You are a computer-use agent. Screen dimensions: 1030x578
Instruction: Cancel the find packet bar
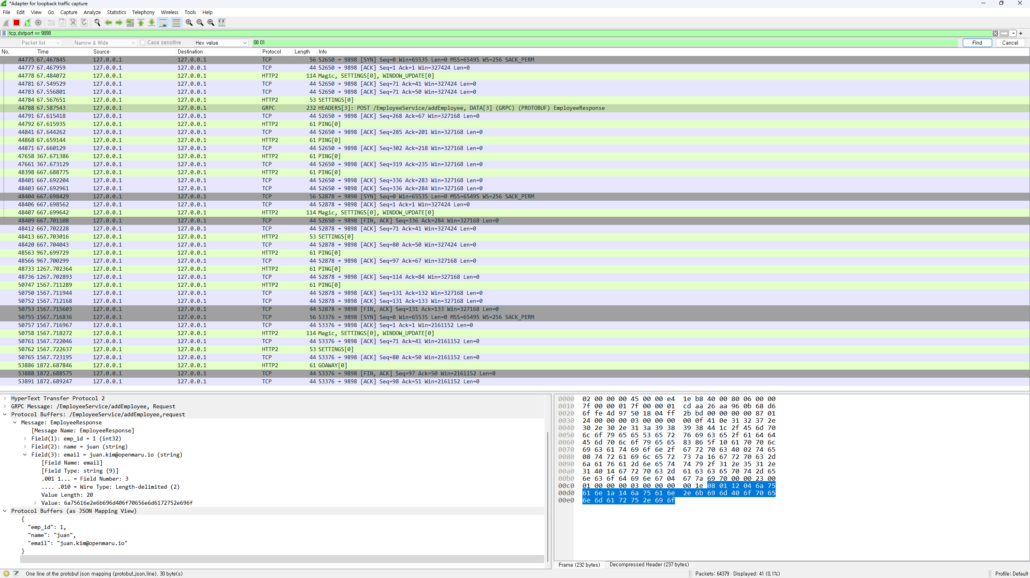point(1010,43)
